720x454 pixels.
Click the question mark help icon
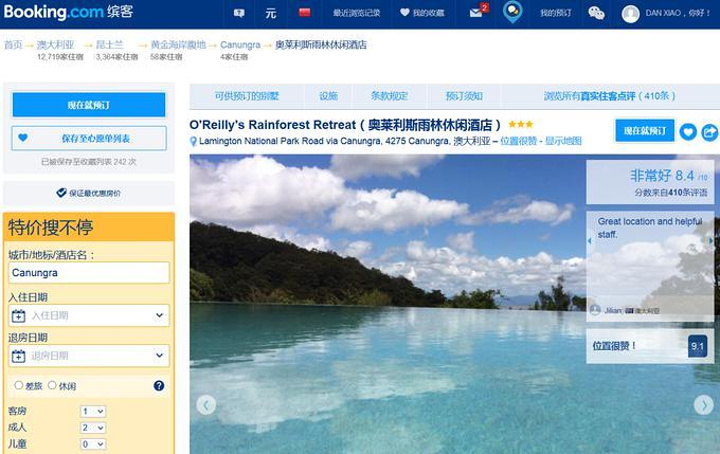[x=159, y=386]
